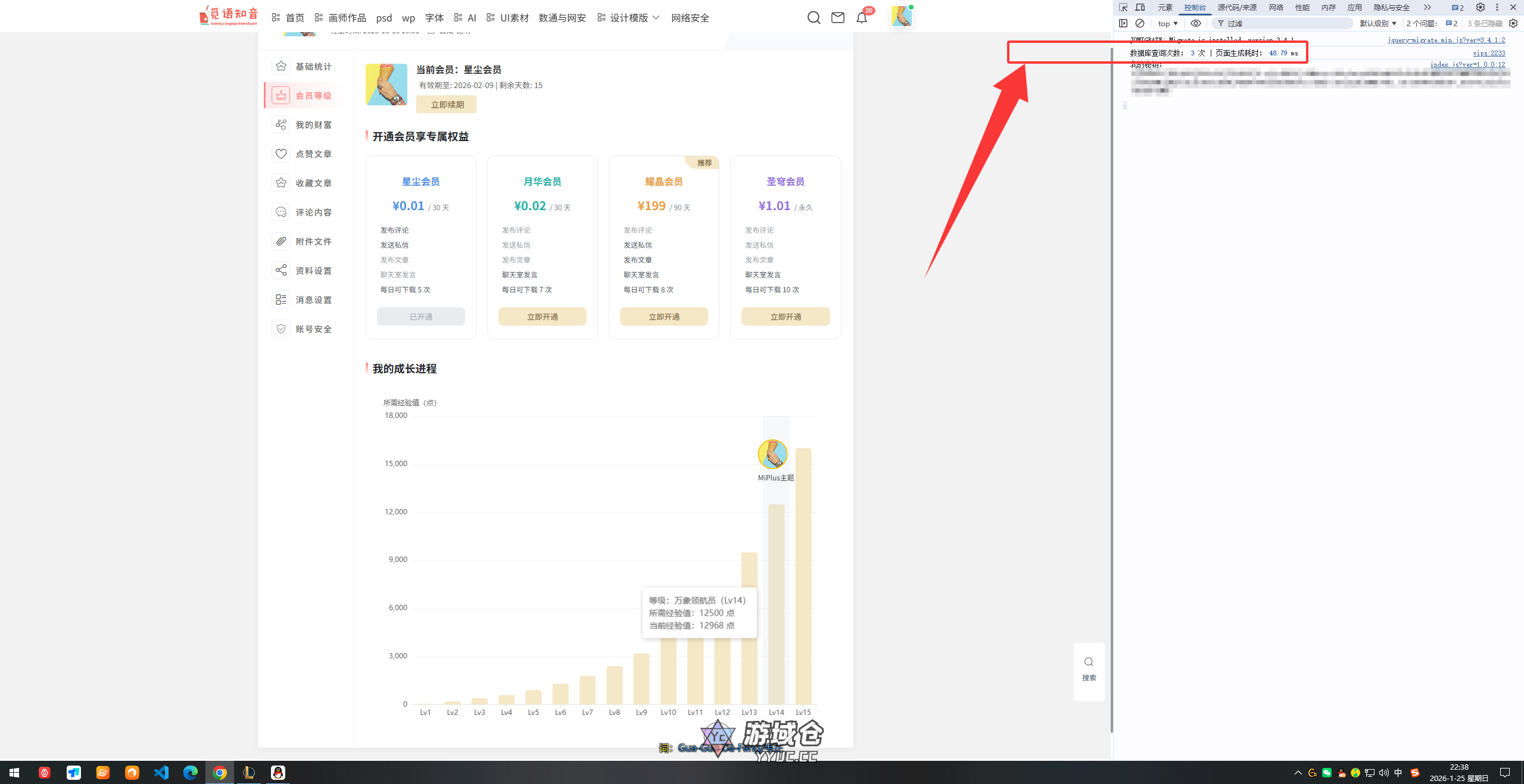
Task: Open 我的财富 in the sidebar
Action: (x=313, y=125)
